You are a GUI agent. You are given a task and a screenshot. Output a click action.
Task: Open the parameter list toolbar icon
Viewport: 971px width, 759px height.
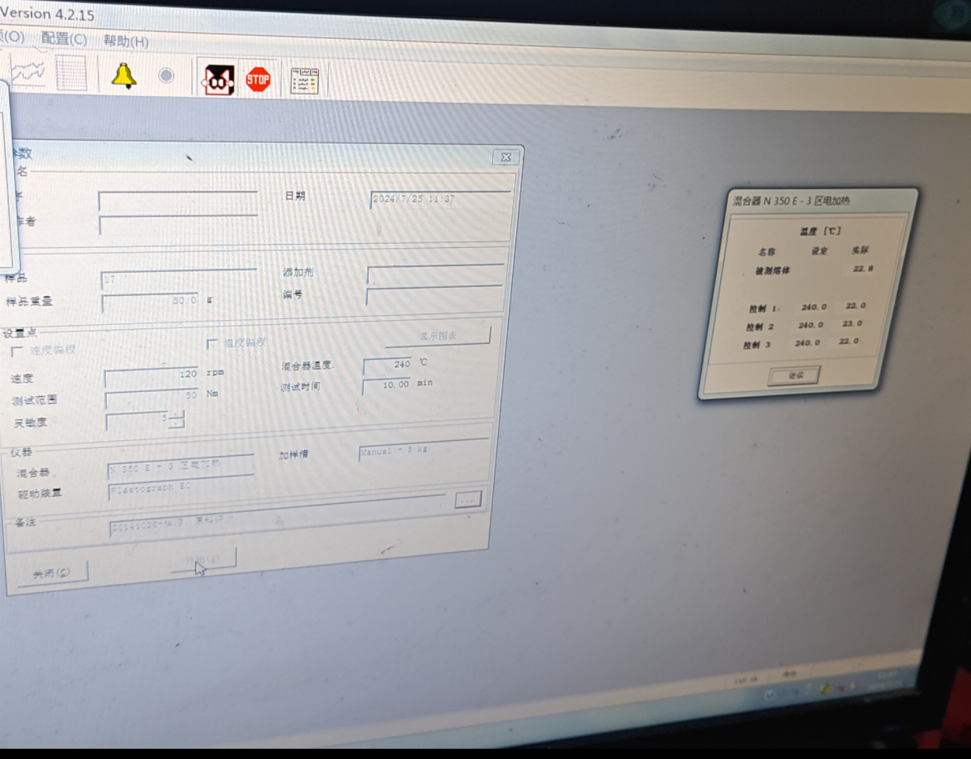(x=305, y=81)
